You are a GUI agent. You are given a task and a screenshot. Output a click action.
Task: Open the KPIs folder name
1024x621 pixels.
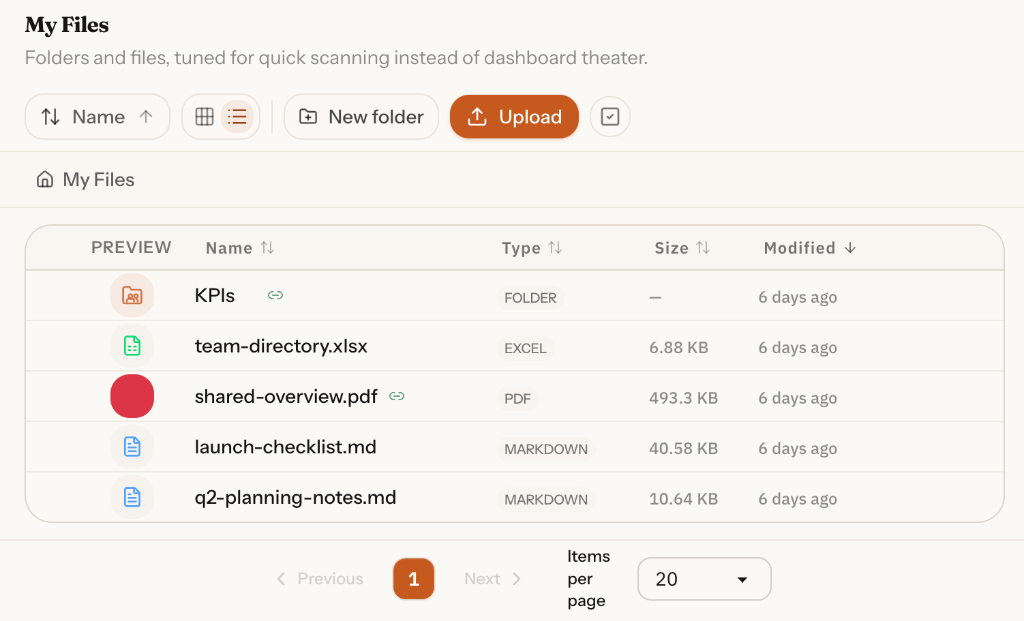[215, 295]
